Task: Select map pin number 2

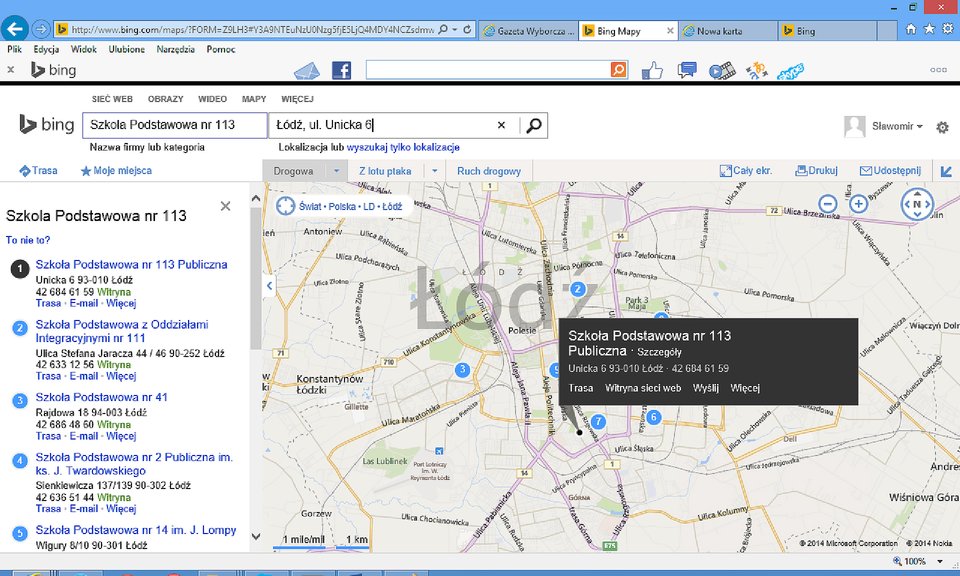Action: [577, 289]
